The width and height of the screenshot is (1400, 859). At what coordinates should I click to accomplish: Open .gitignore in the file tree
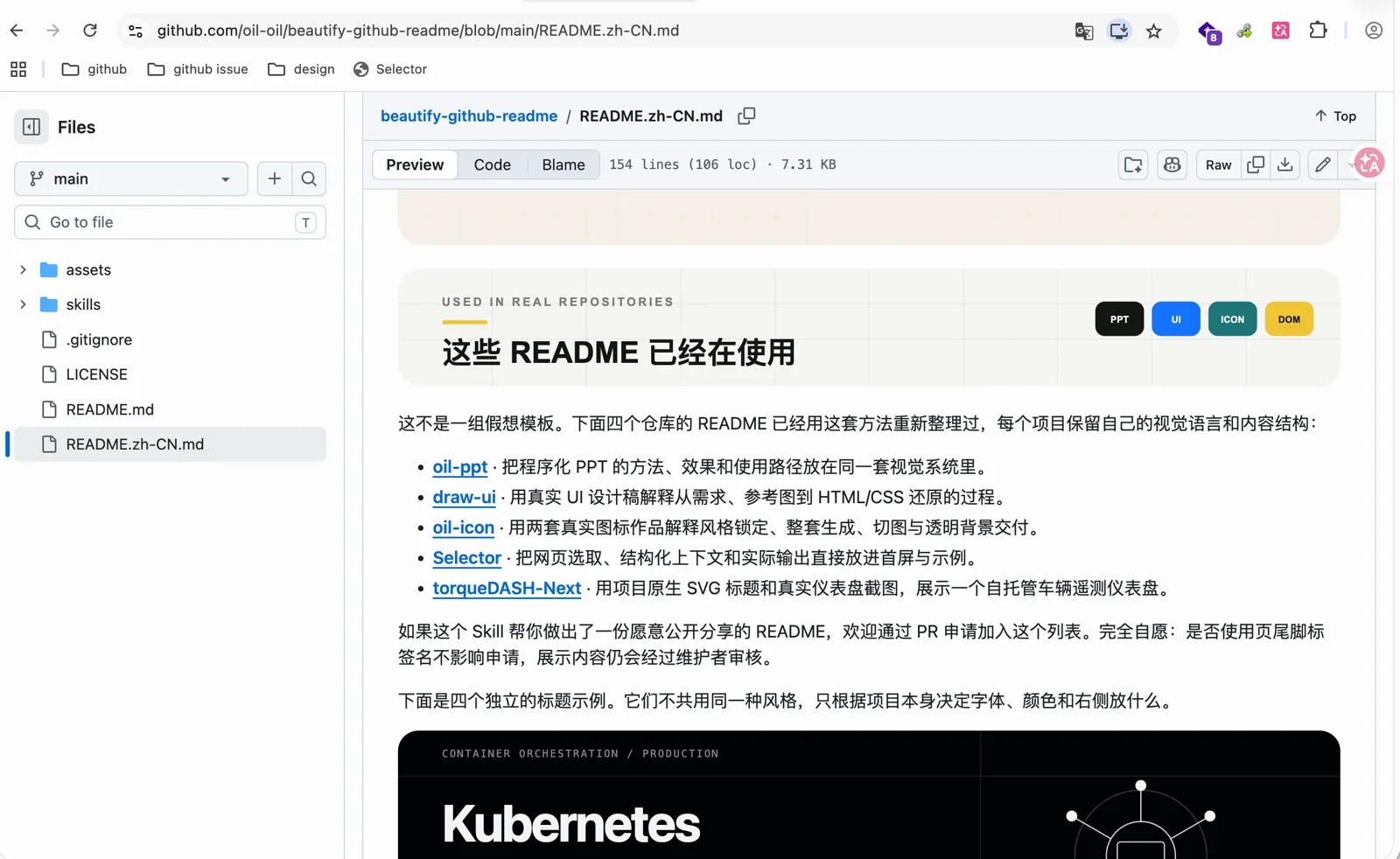point(171,339)
